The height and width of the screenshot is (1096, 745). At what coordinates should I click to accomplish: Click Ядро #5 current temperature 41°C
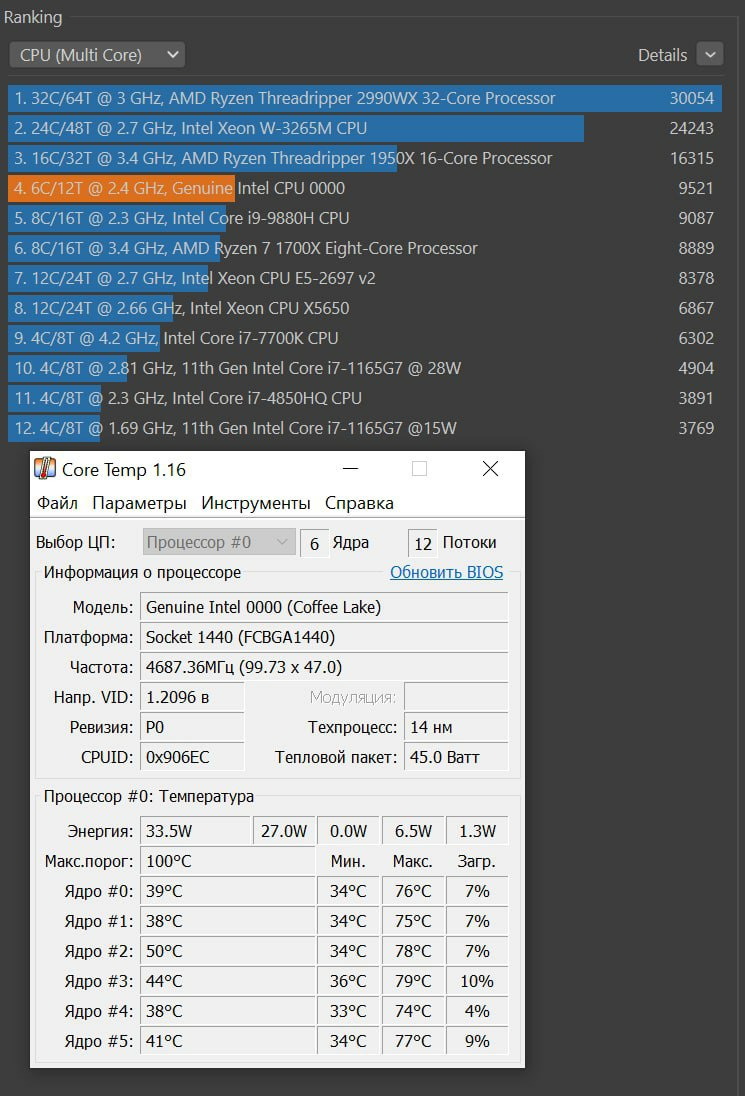(228, 1041)
